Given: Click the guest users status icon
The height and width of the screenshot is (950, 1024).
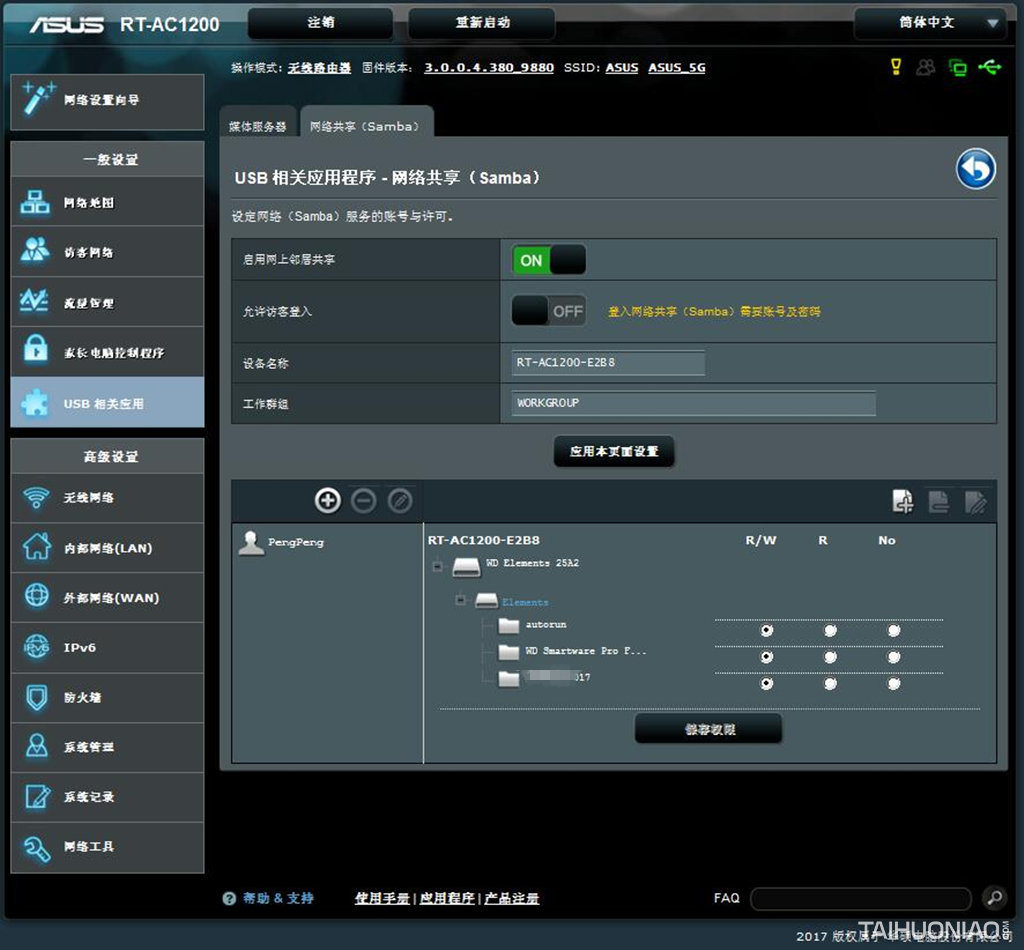Looking at the screenshot, I should (925, 67).
